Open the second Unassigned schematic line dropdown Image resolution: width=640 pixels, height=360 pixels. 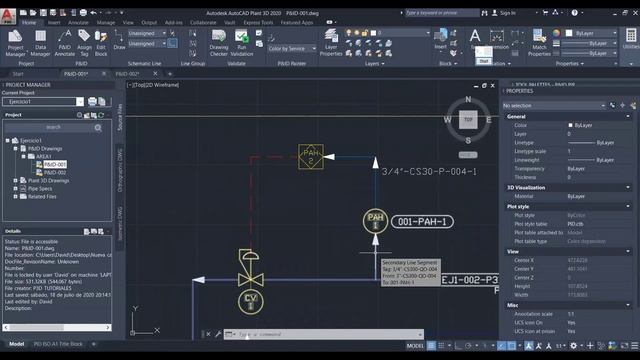[x=147, y=43]
